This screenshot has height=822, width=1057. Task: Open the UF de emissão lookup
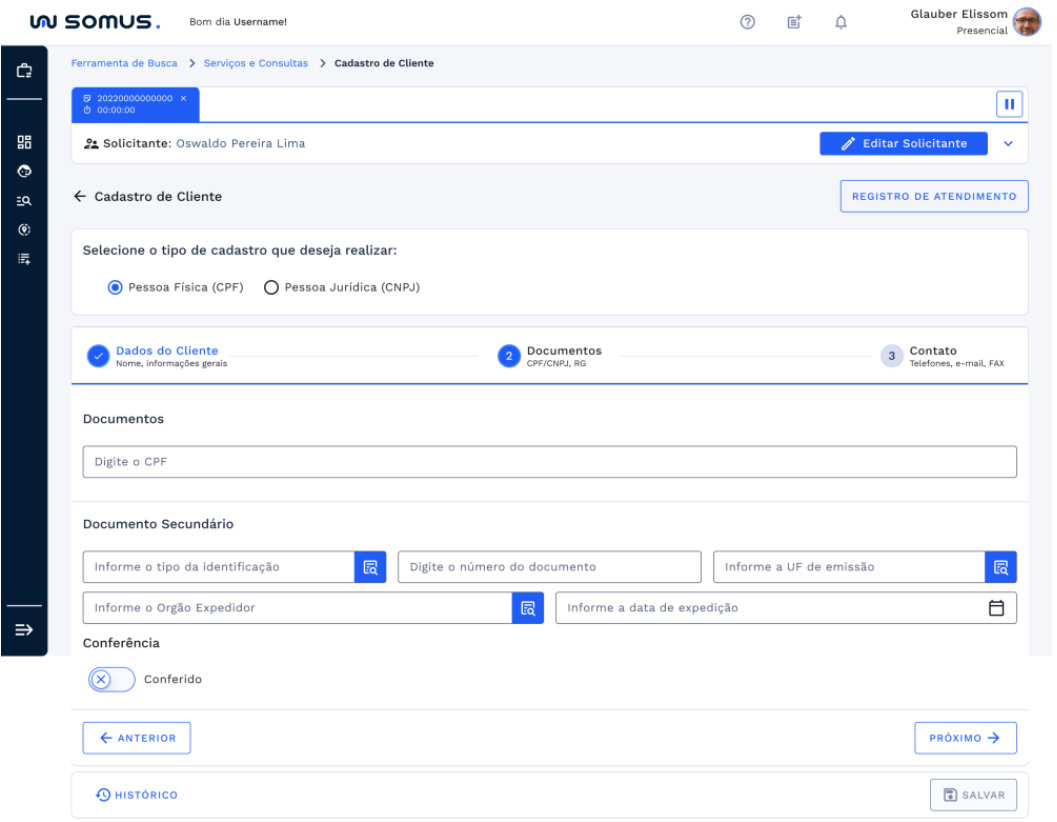coord(1000,567)
